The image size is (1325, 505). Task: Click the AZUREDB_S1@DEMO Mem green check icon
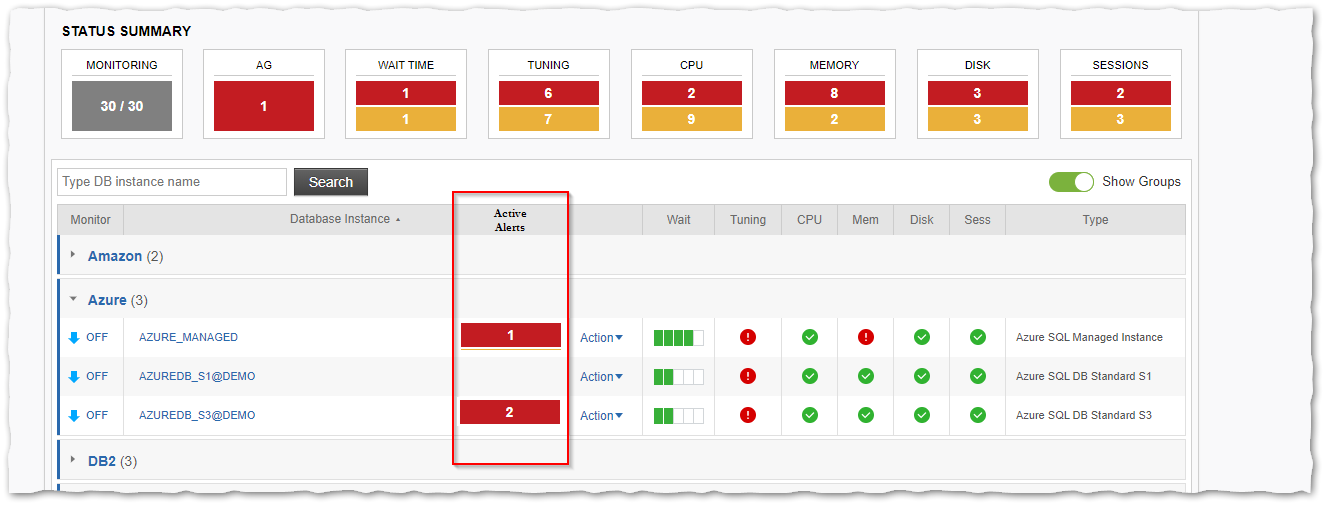pos(866,376)
